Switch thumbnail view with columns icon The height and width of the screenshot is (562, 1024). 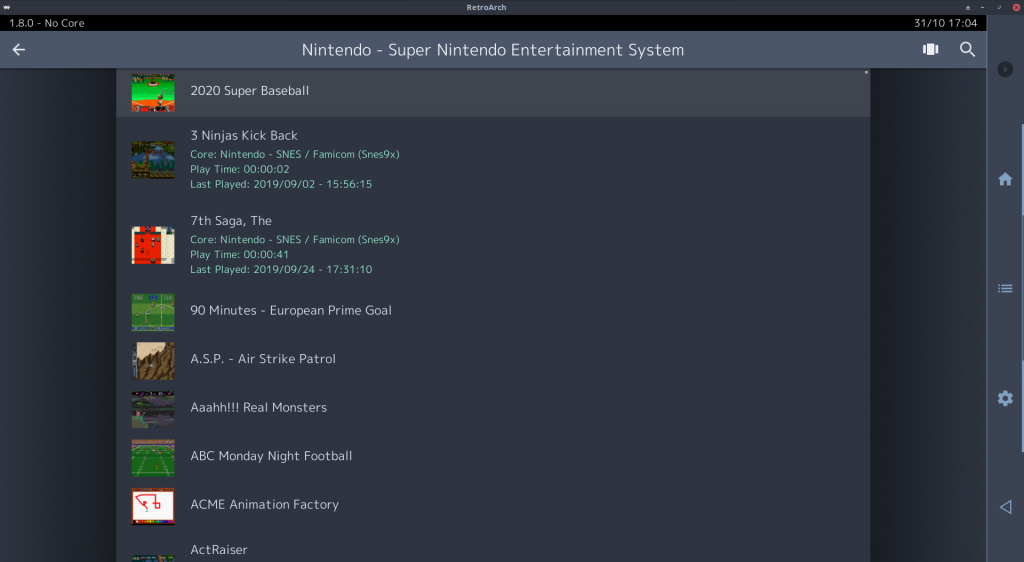click(931, 50)
